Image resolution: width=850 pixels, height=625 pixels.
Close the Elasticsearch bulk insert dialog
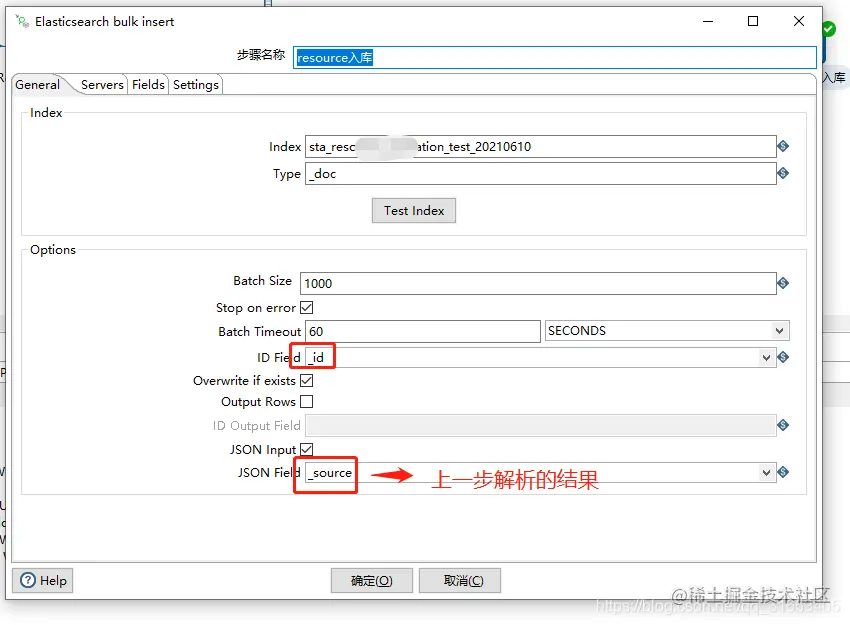coord(799,21)
